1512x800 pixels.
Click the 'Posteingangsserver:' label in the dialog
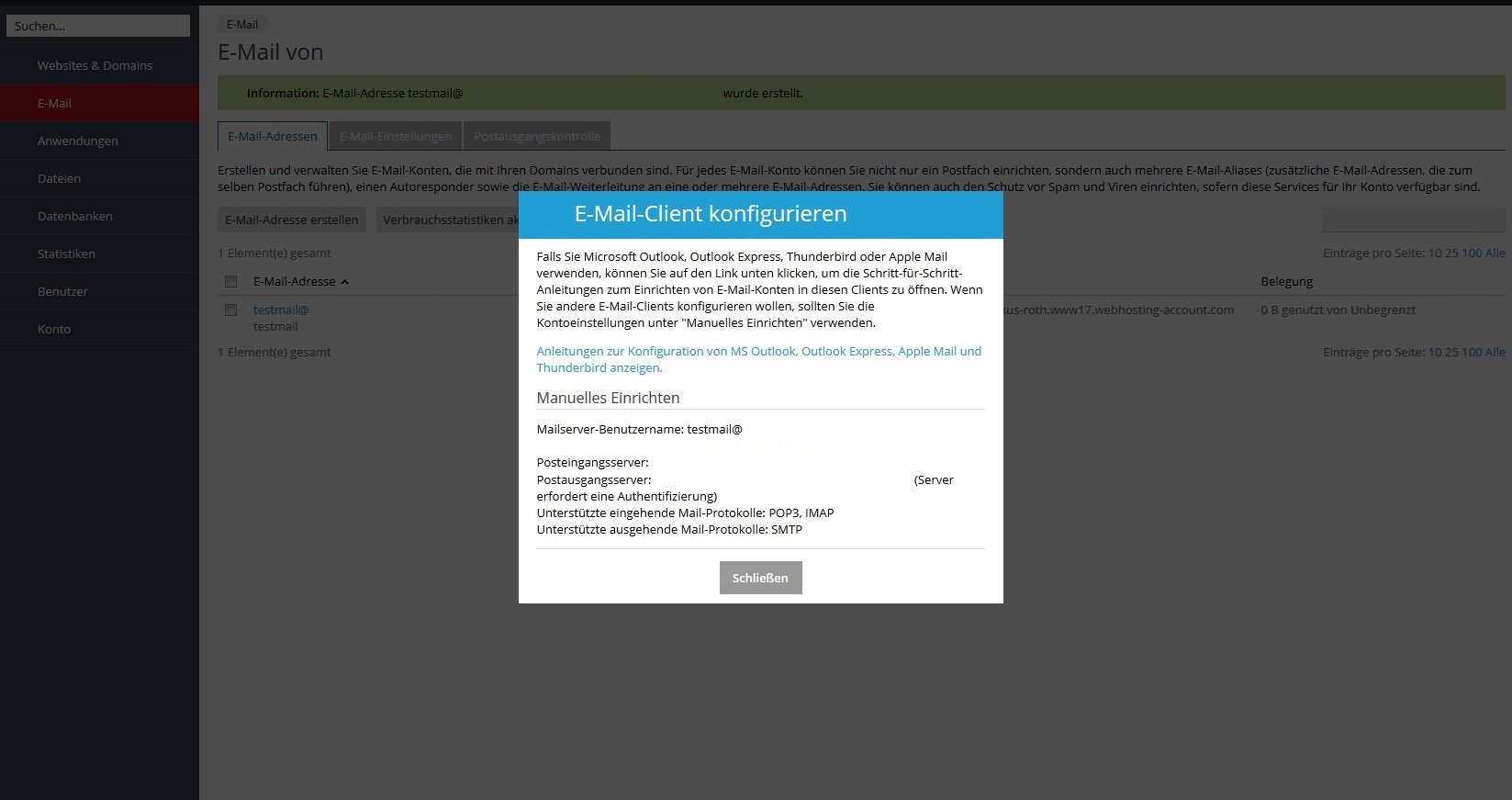point(592,462)
